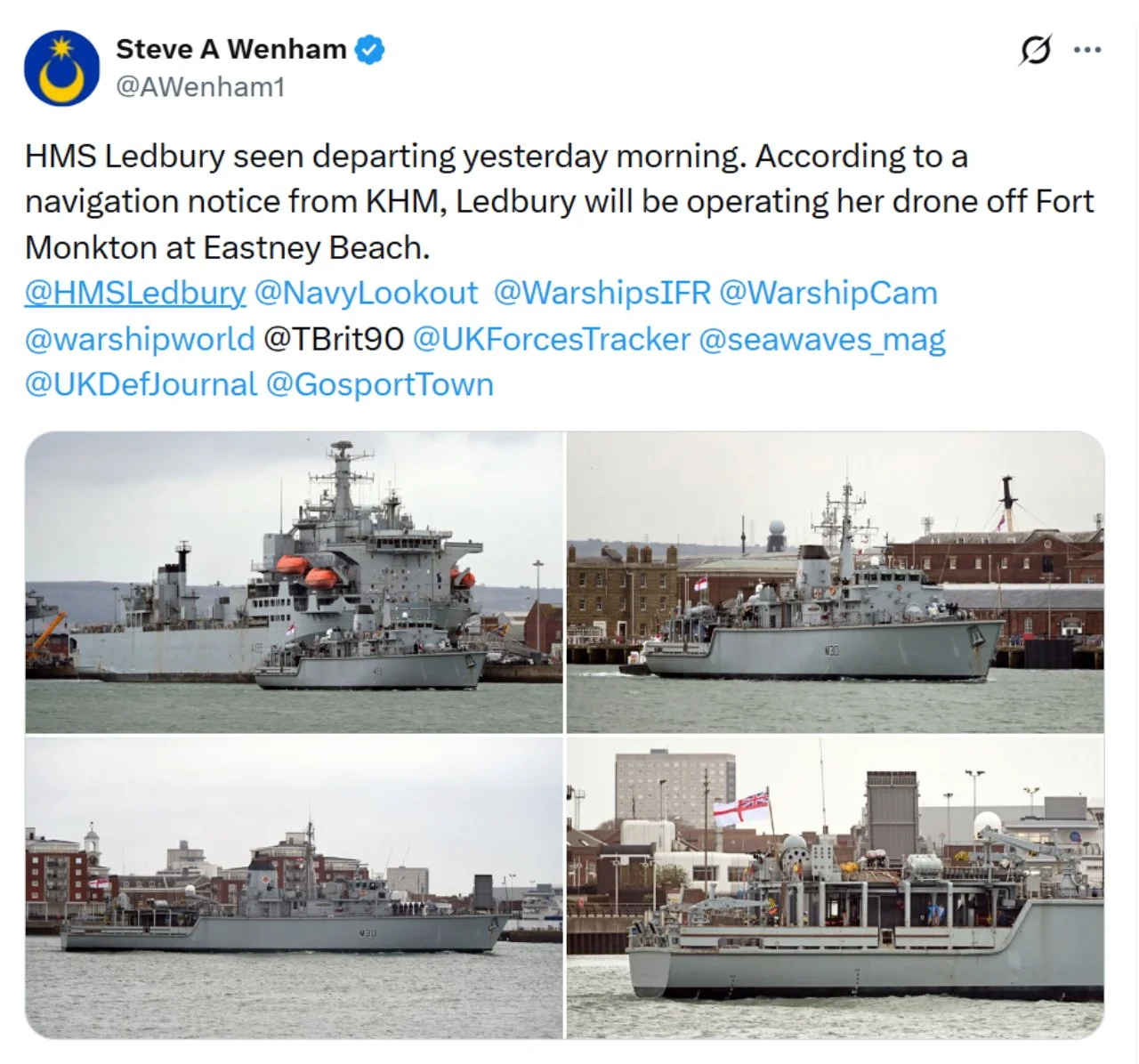The width and height of the screenshot is (1139, 1064).
Task: Open photo of M30 passing brick dockyard buildings
Action: (x=836, y=583)
